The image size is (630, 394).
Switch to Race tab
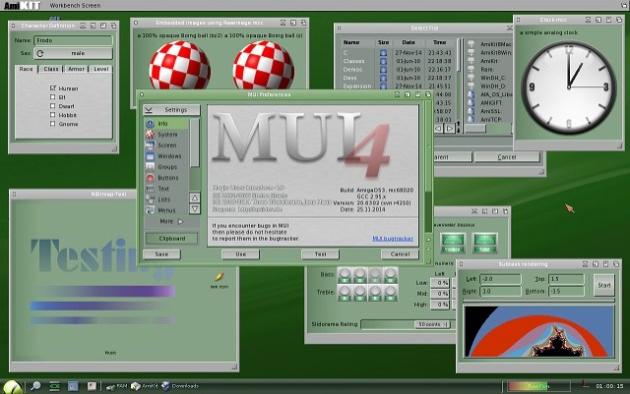coord(26,69)
